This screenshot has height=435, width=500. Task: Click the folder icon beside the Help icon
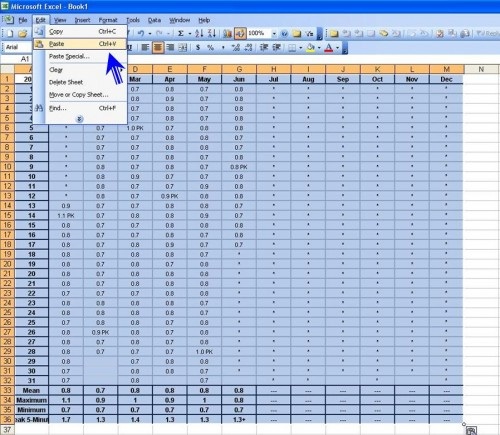(x=297, y=33)
